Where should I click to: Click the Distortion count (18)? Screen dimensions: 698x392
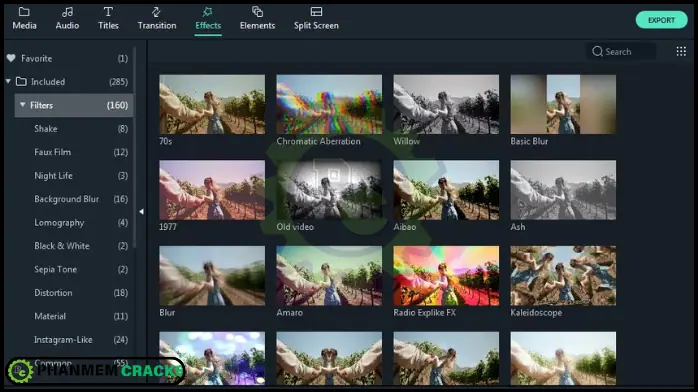point(121,293)
